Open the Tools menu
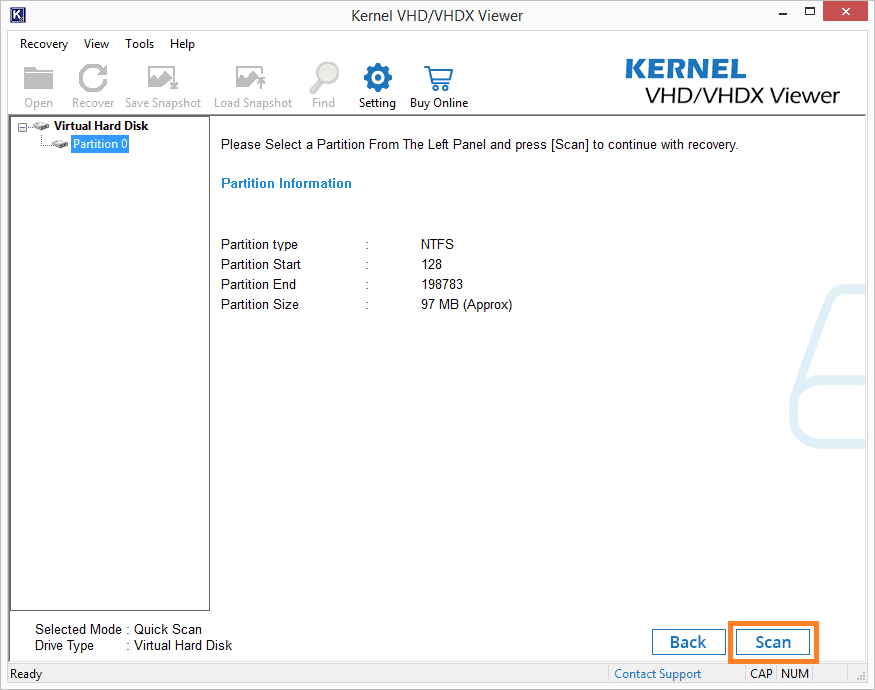Image resolution: width=875 pixels, height=690 pixels. [140, 44]
